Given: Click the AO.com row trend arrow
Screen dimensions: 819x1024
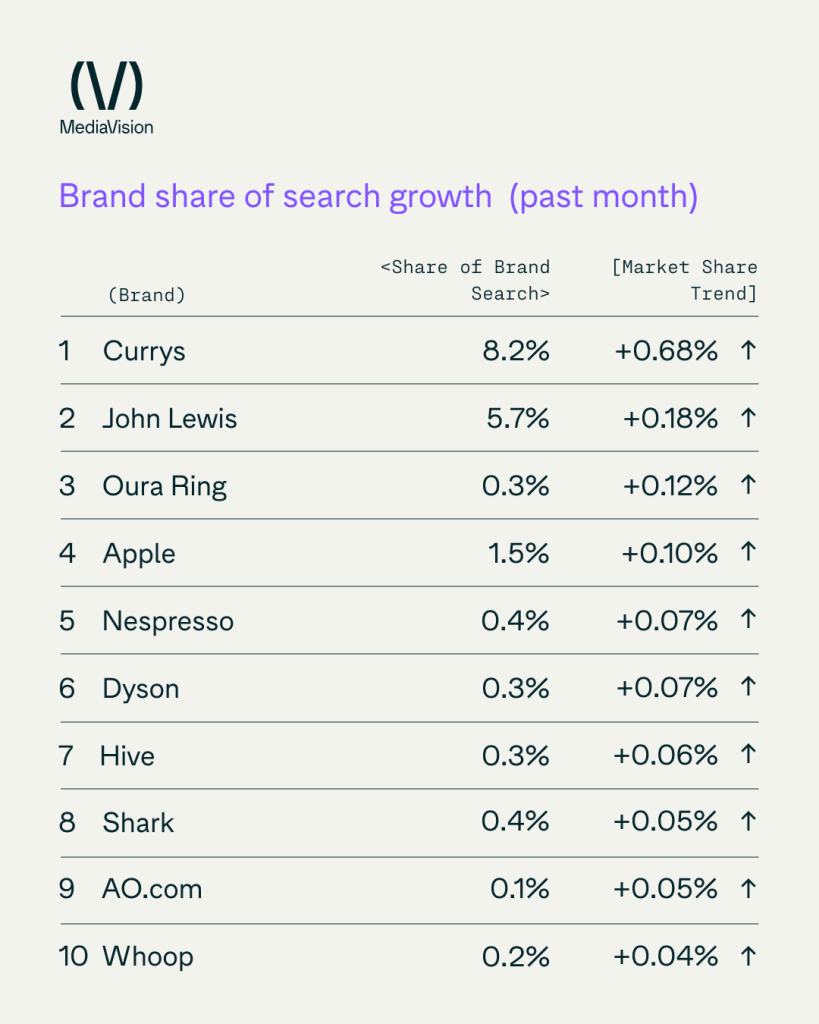Looking at the screenshot, I should (746, 889).
